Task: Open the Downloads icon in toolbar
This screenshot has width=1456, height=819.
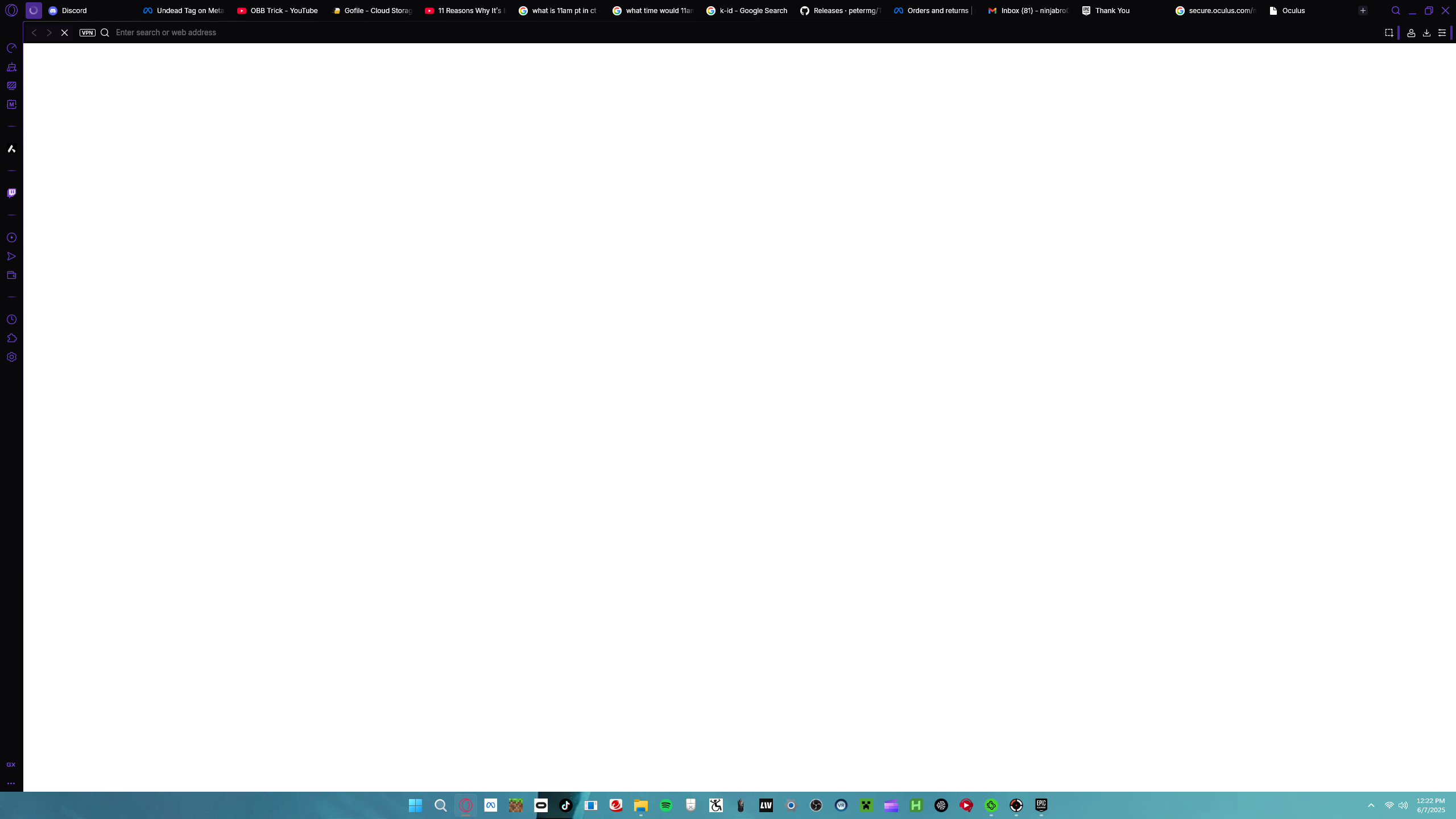Action: point(1426,33)
